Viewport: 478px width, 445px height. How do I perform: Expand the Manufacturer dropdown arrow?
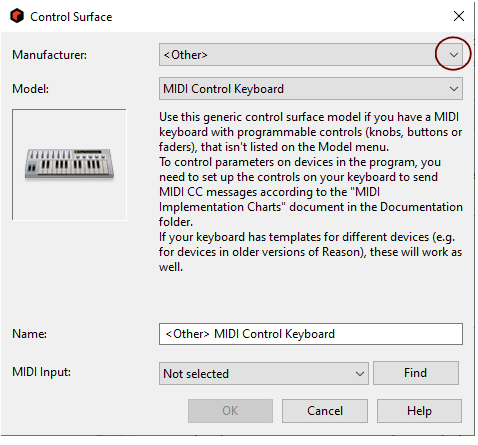453,55
